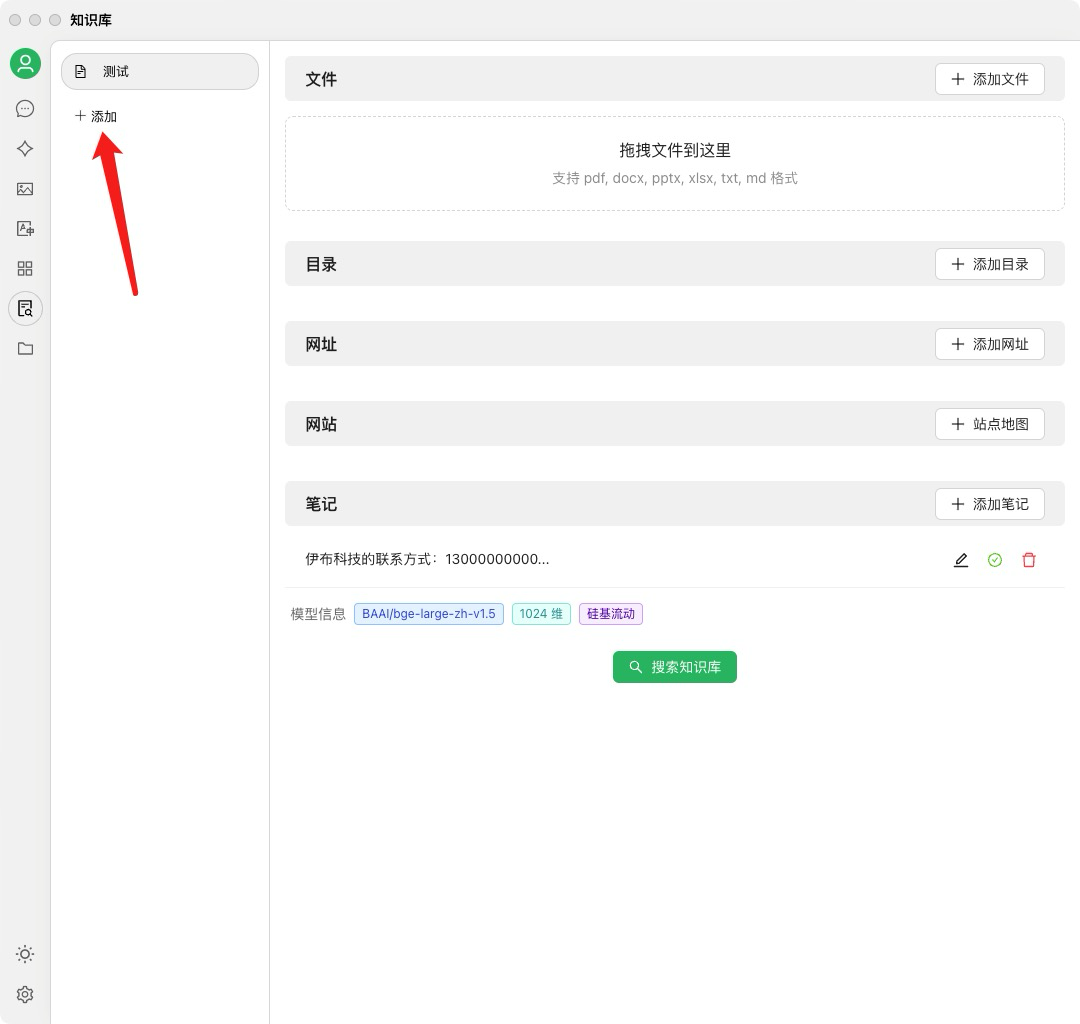
Task: Click the BAAI/bge-large-zh-v1.5 model tag
Action: coord(428,614)
